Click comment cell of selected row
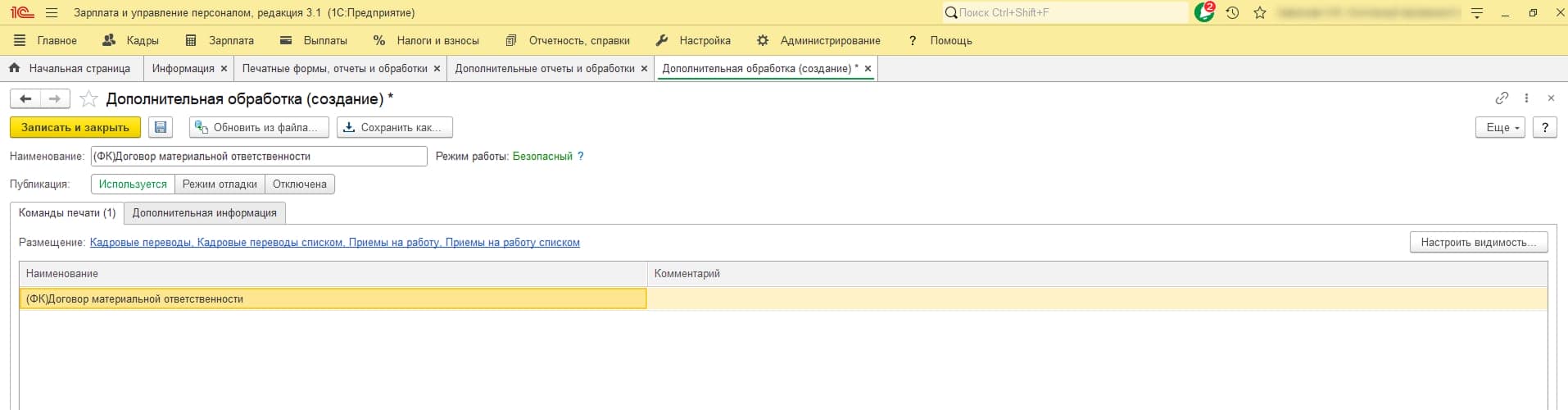The width and height of the screenshot is (1568, 410). (x=1097, y=298)
